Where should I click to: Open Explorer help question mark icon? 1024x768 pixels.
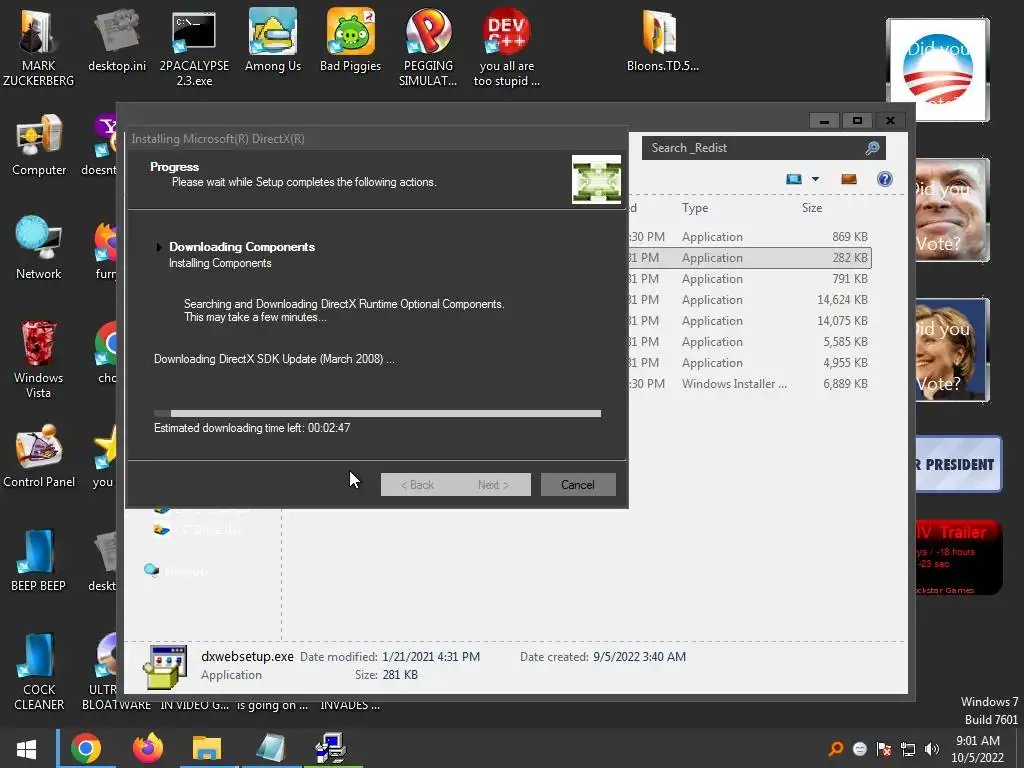click(x=884, y=179)
